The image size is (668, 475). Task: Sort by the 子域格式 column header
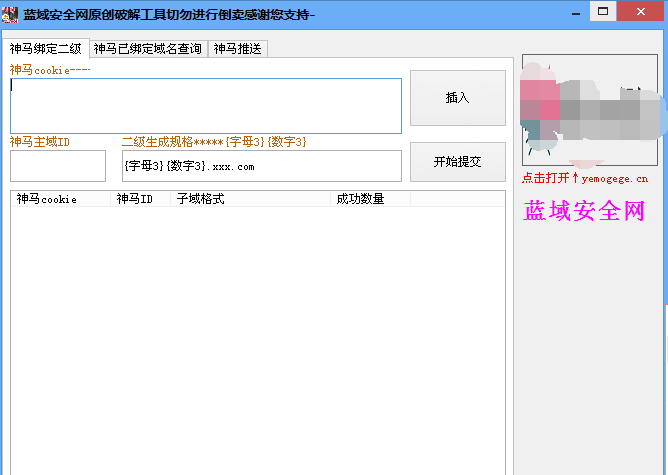tap(250, 199)
